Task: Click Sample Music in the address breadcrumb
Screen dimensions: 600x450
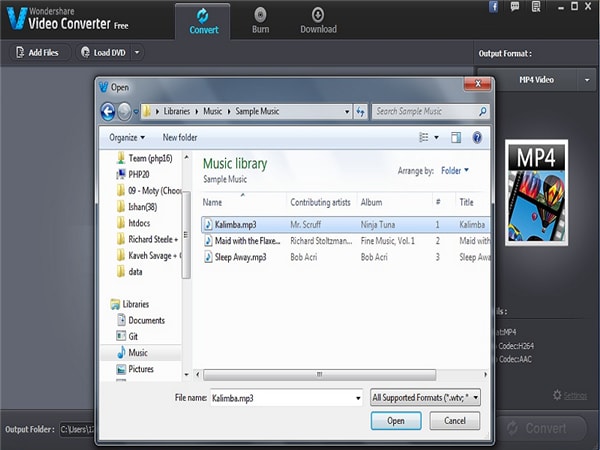Action: tap(257, 111)
